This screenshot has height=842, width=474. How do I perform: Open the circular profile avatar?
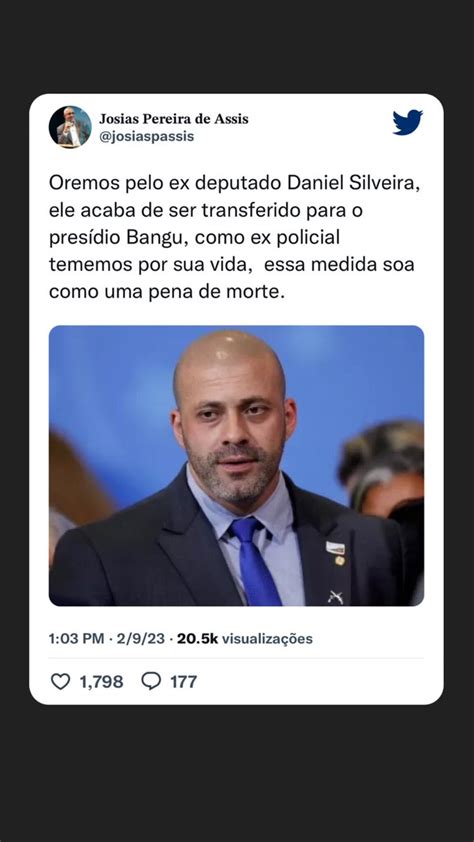point(70,127)
